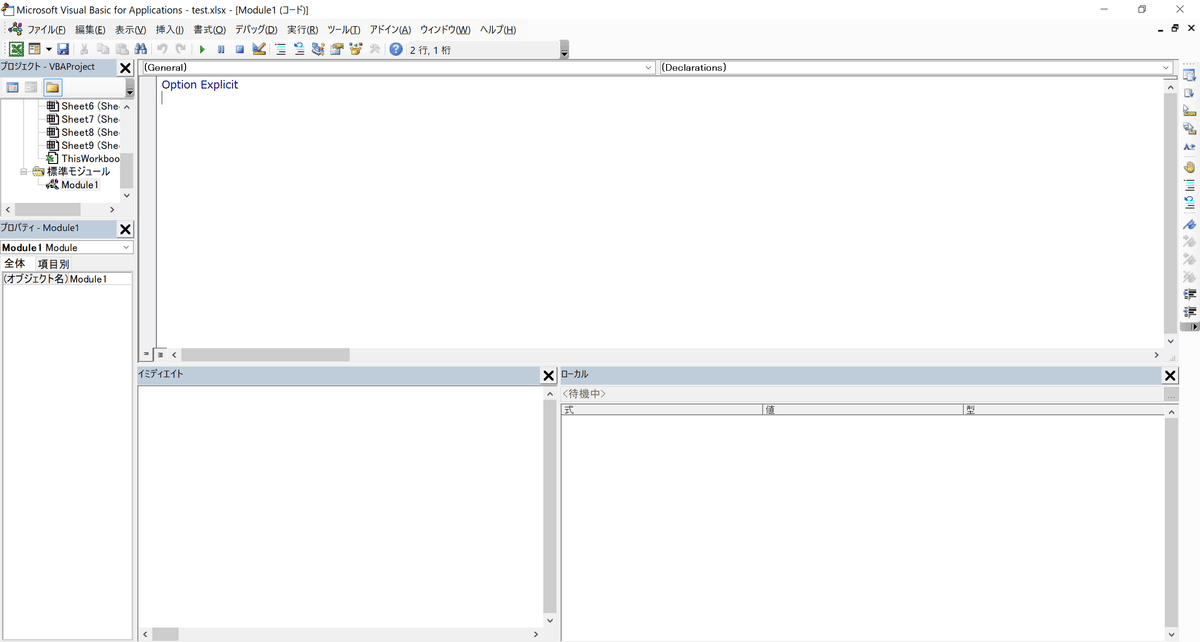Open the standard toolbar options arrow
Screen dimensions: 1200x642
(x=564, y=52)
